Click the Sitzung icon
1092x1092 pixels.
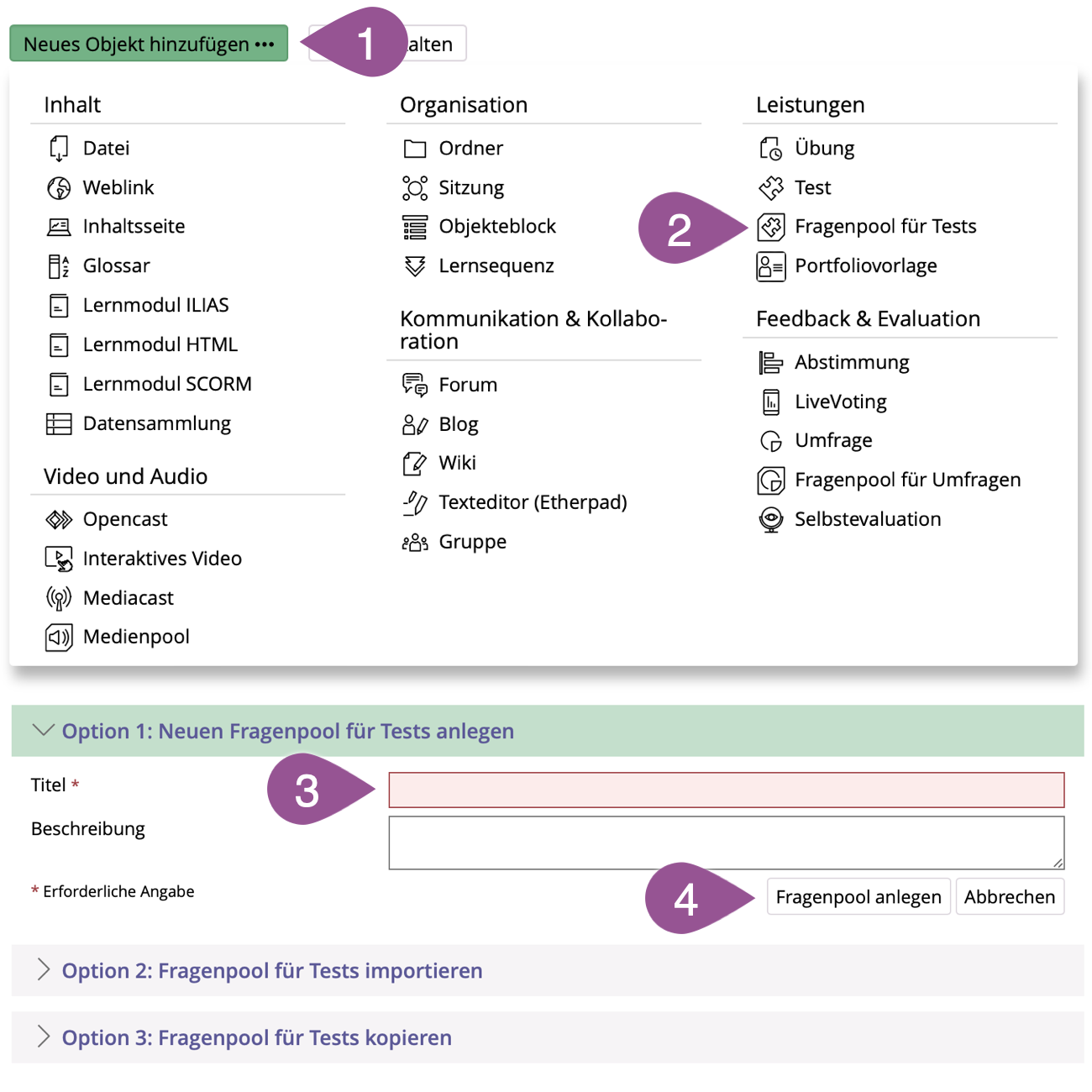(415, 188)
